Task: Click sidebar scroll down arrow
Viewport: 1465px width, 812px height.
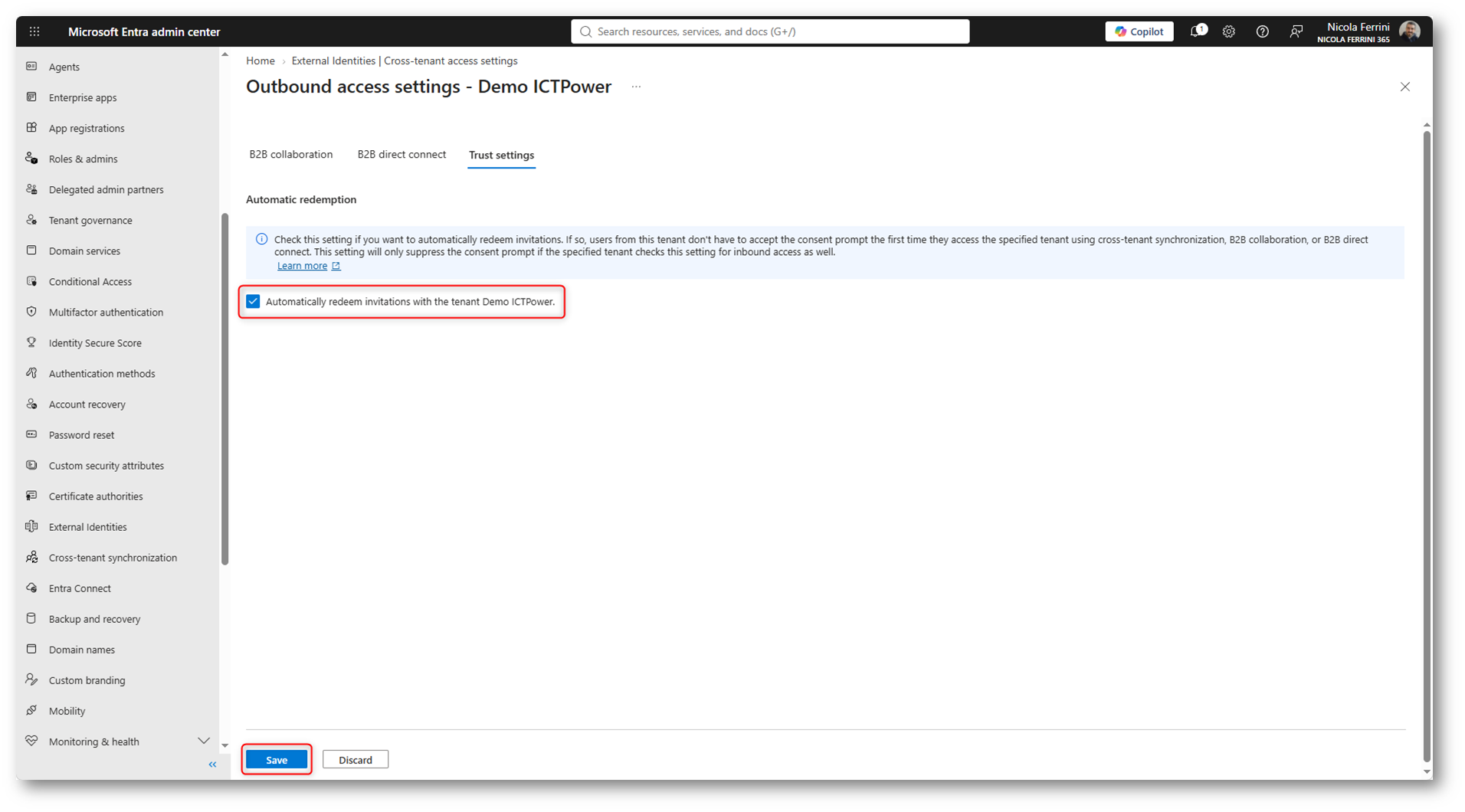Action: (x=225, y=745)
